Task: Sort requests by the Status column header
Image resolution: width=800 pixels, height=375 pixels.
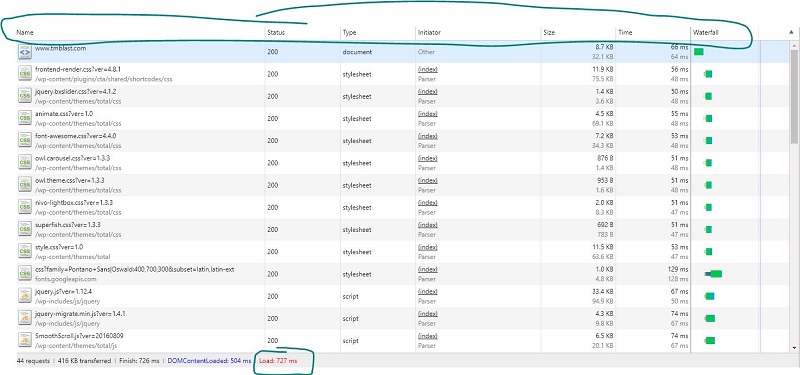Action: (x=276, y=32)
